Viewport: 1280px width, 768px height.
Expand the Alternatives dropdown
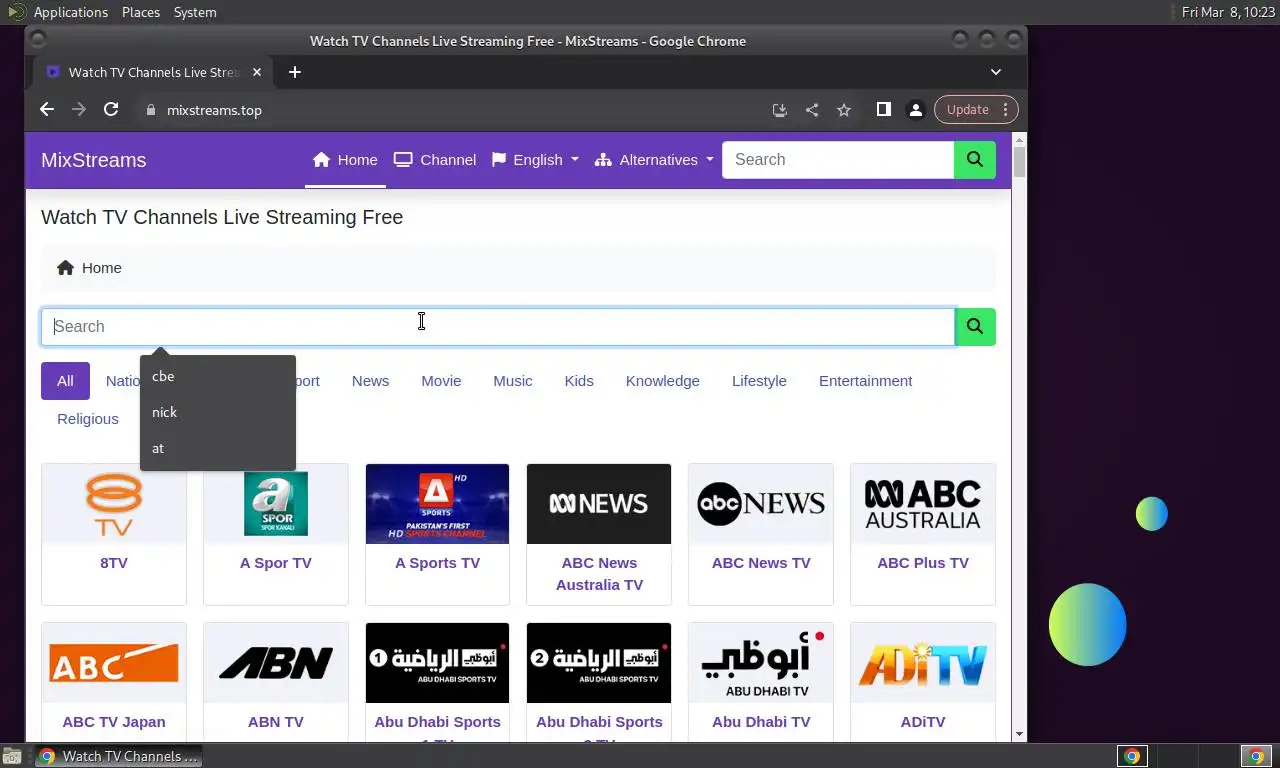654,160
